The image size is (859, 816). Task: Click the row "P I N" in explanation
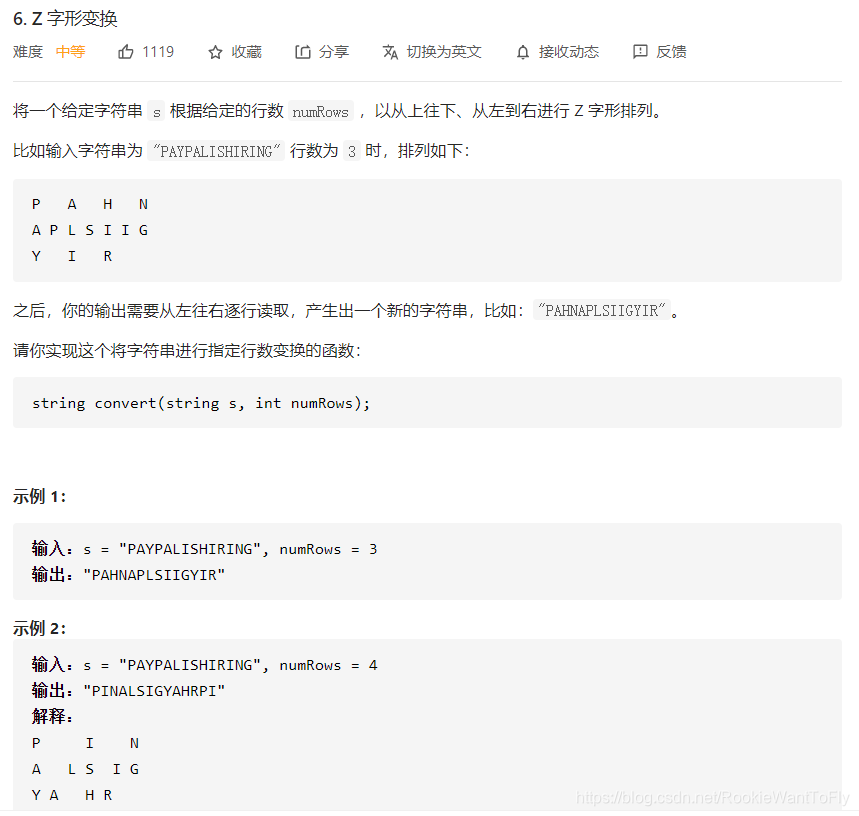[85, 743]
